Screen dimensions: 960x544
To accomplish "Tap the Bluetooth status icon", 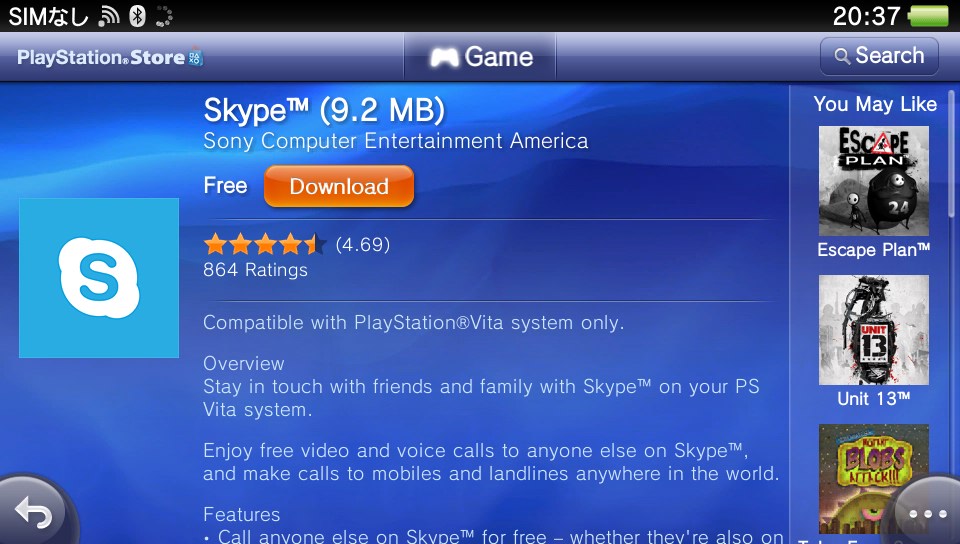I will coord(137,16).
